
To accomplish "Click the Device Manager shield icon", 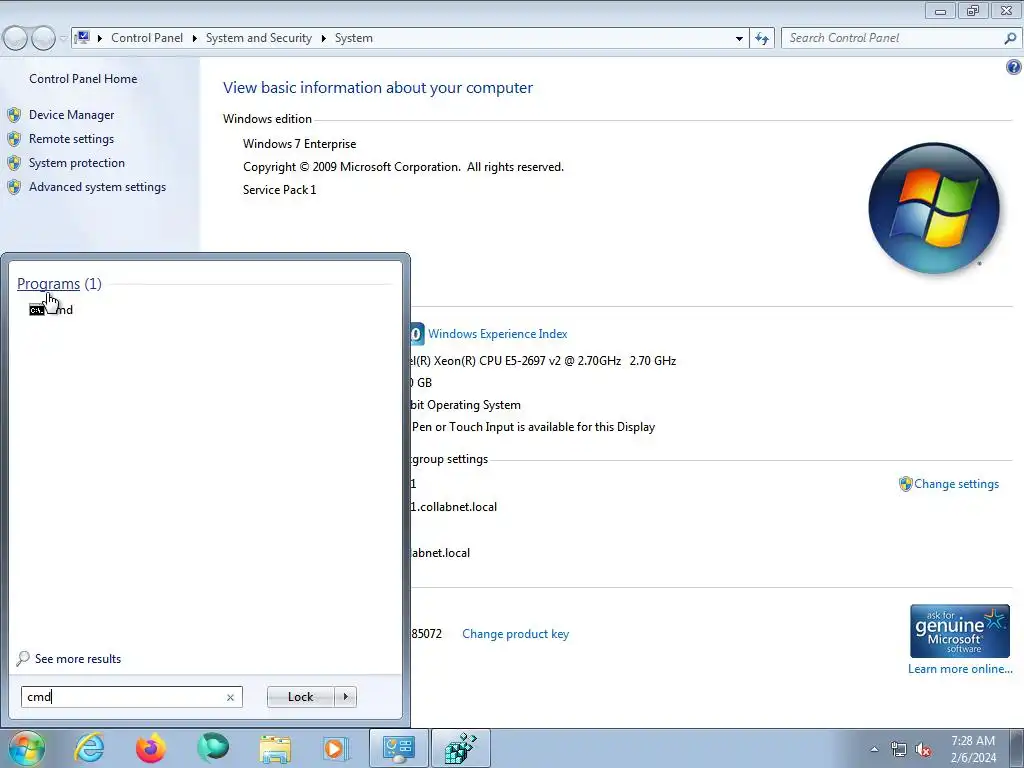I will click(x=14, y=115).
